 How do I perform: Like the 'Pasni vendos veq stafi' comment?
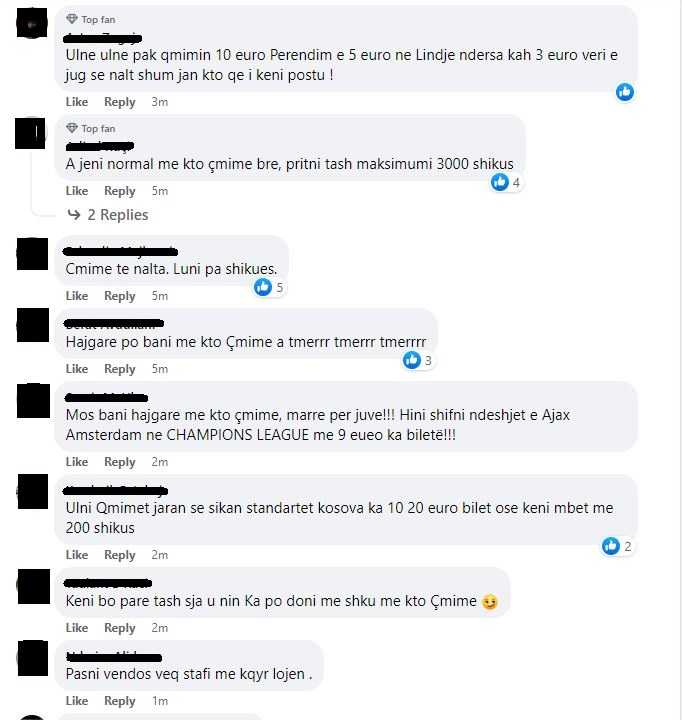[77, 701]
